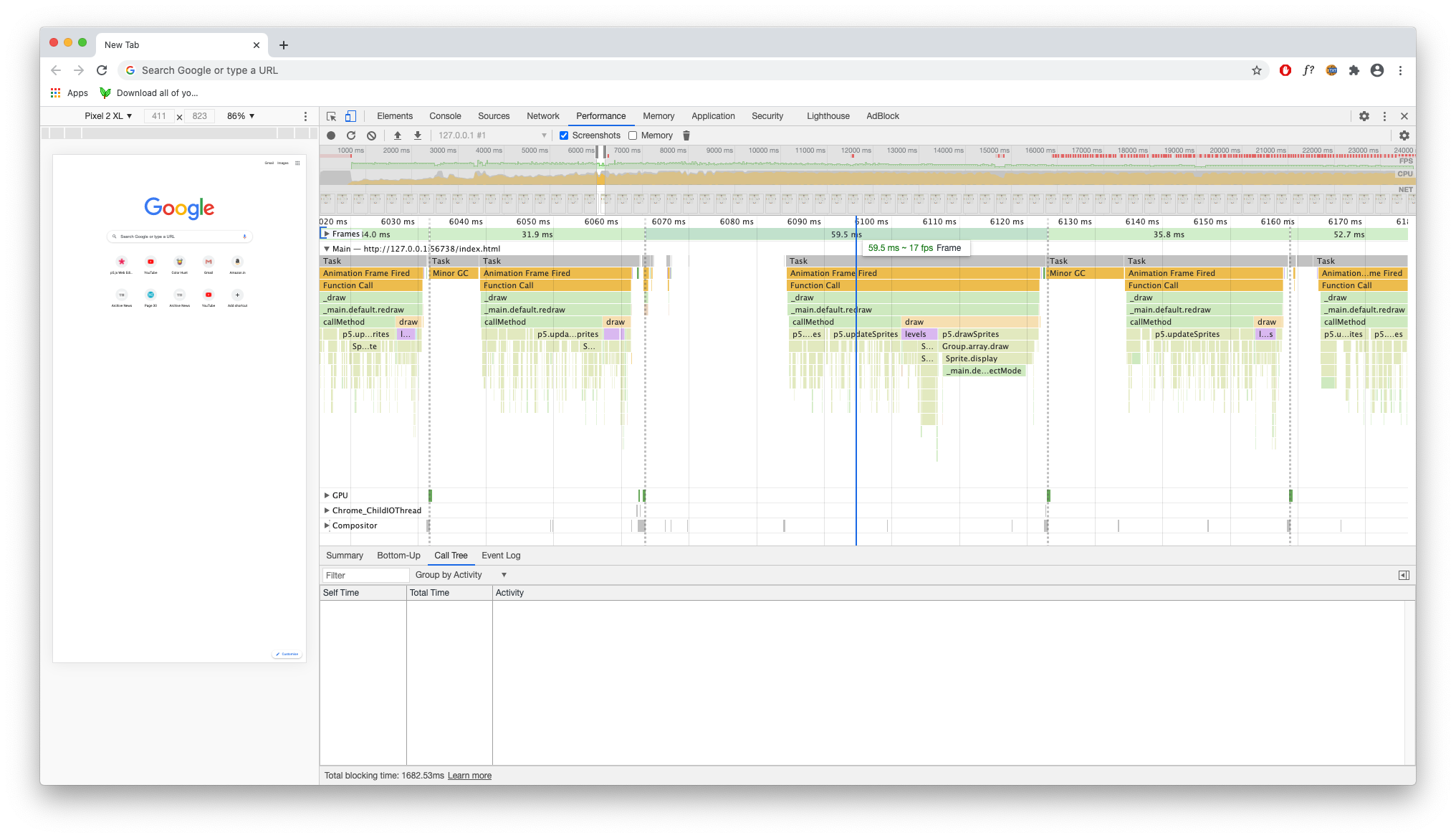Uncheck the Screenshots checkbox
Image resolution: width=1456 pixels, height=838 pixels.
[564, 135]
